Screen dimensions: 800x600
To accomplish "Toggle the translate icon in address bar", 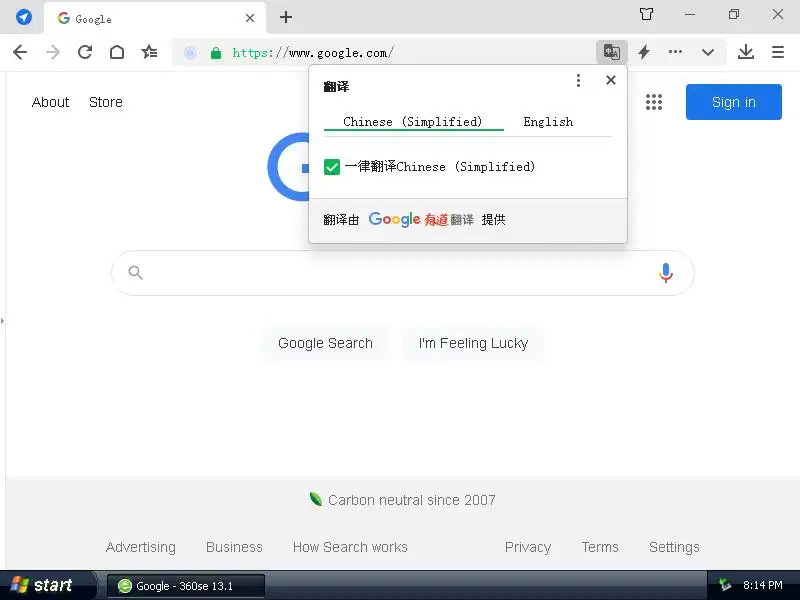I will (x=612, y=52).
